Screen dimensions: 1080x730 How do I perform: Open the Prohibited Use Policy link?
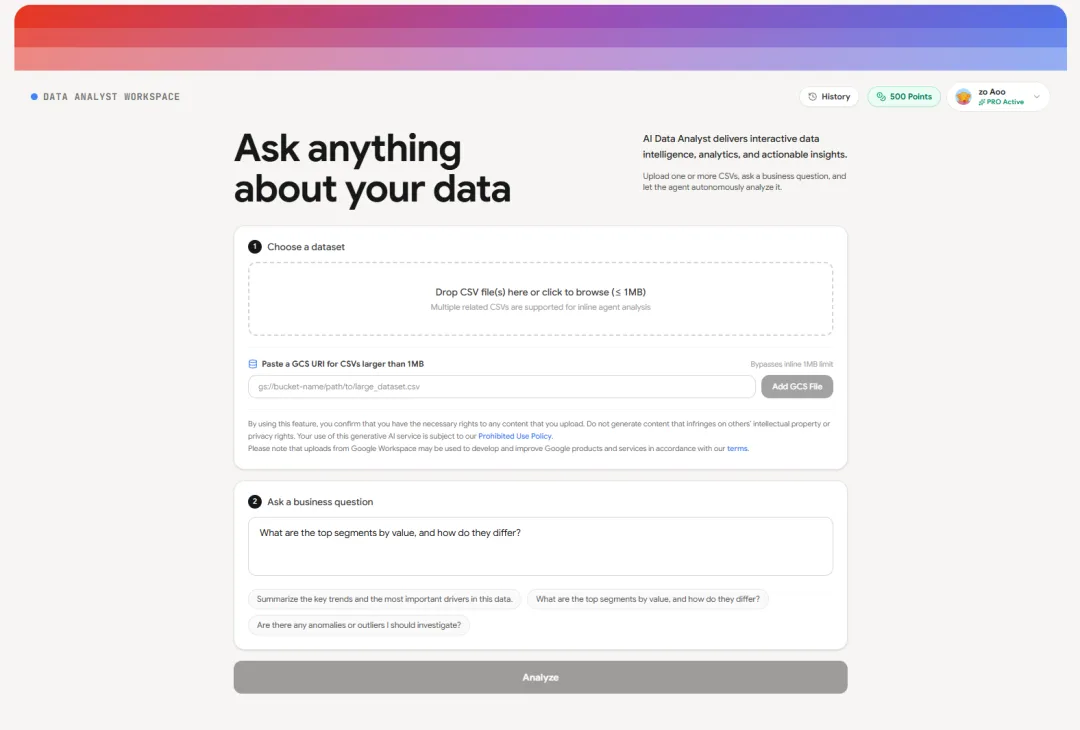(515, 436)
